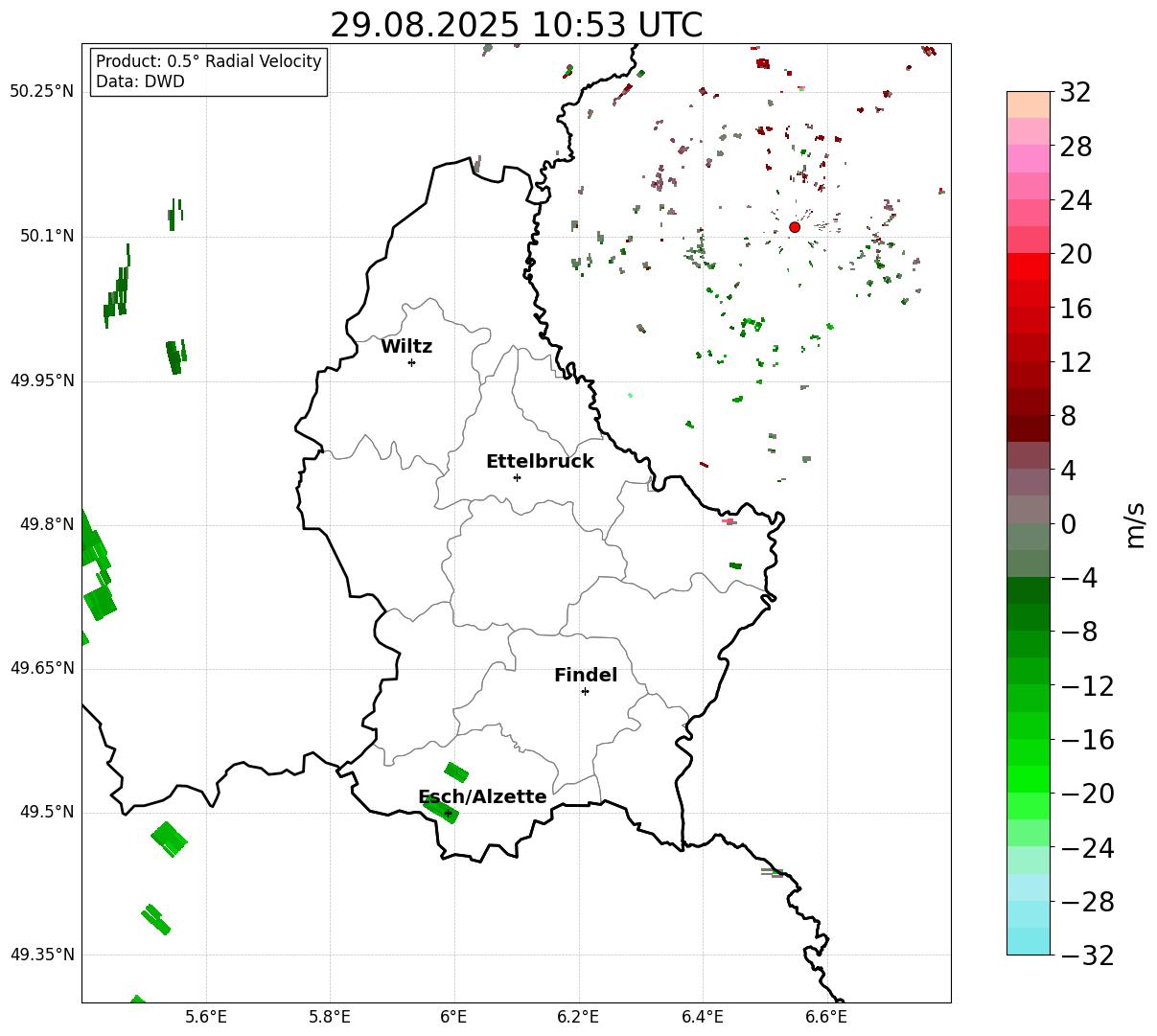Image resolution: width=1157 pixels, height=1036 pixels.
Task: Click the Esch/Alzette city label
Action: click(x=482, y=796)
